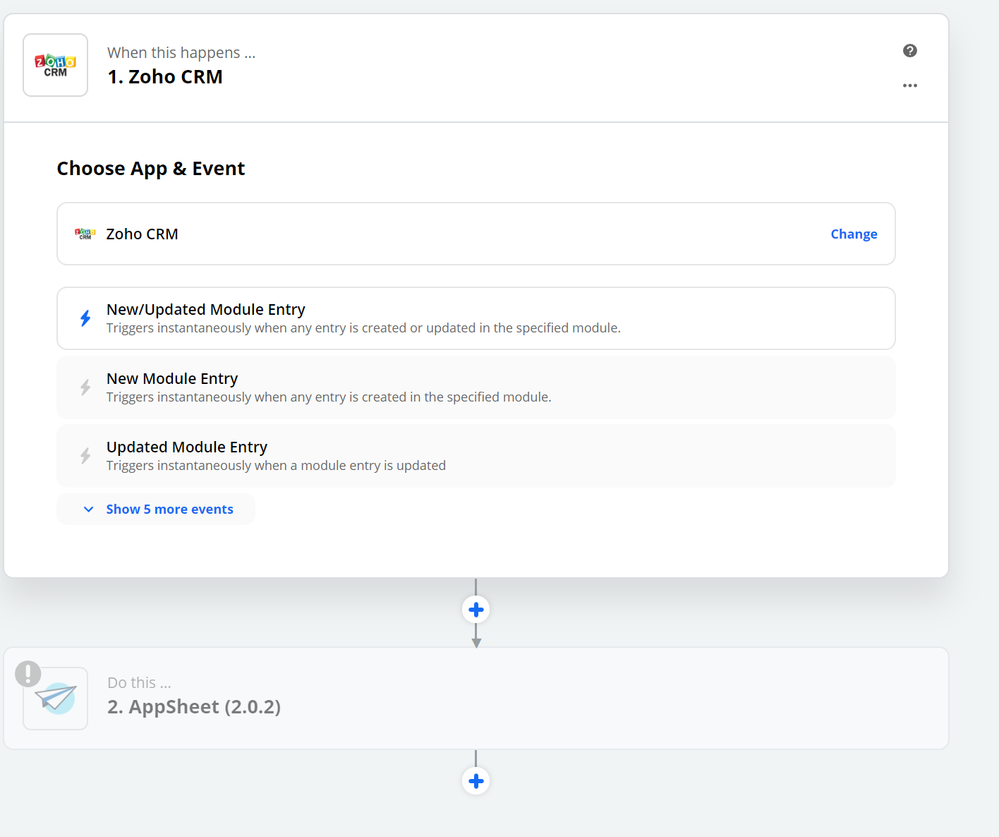Open the help question mark icon
Image resolution: width=999 pixels, height=837 pixels.
[910, 51]
